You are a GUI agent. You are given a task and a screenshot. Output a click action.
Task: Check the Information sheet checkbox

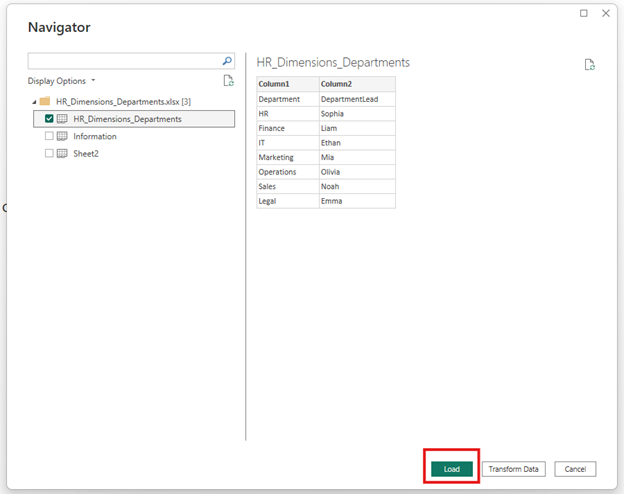(49, 136)
